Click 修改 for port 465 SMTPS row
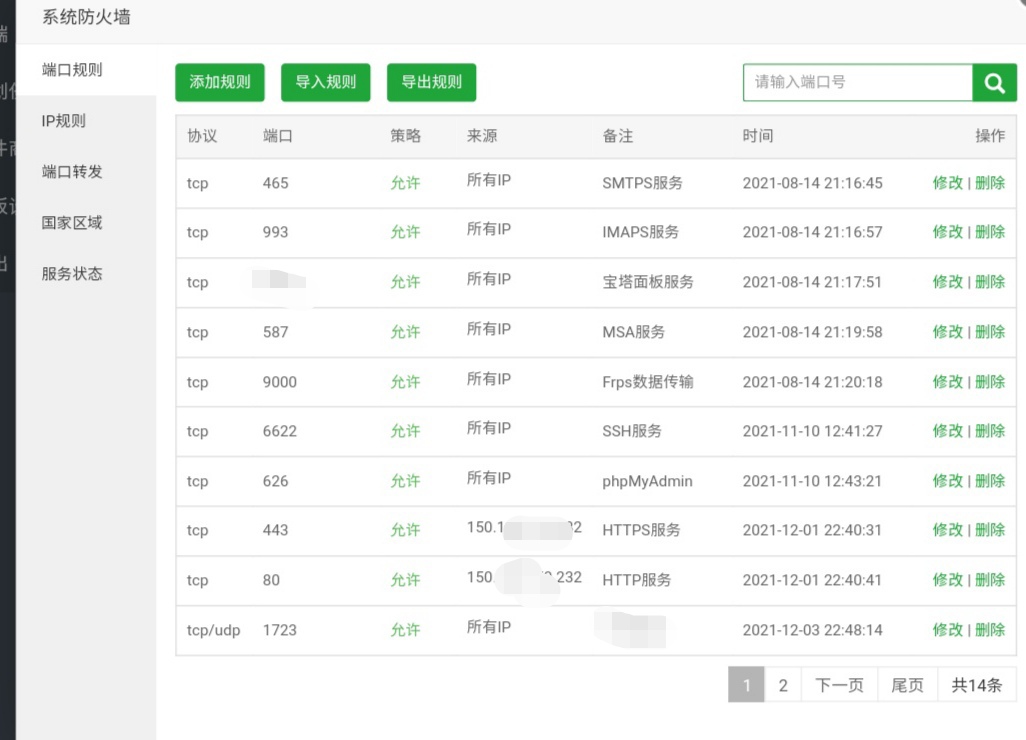The height and width of the screenshot is (740, 1026). pos(947,183)
